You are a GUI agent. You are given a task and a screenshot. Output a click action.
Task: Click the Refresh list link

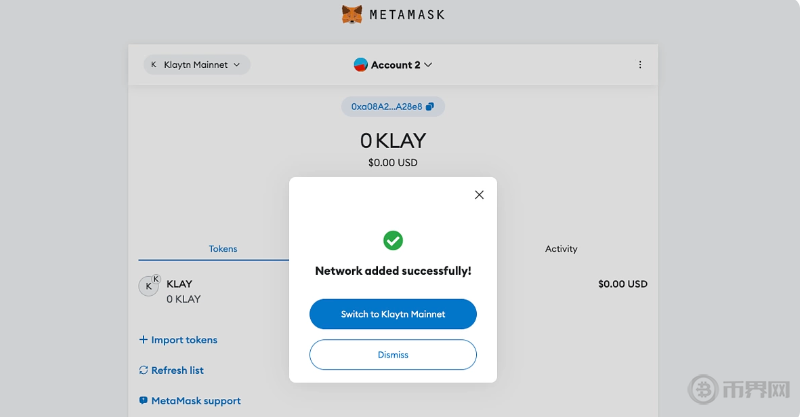click(177, 370)
